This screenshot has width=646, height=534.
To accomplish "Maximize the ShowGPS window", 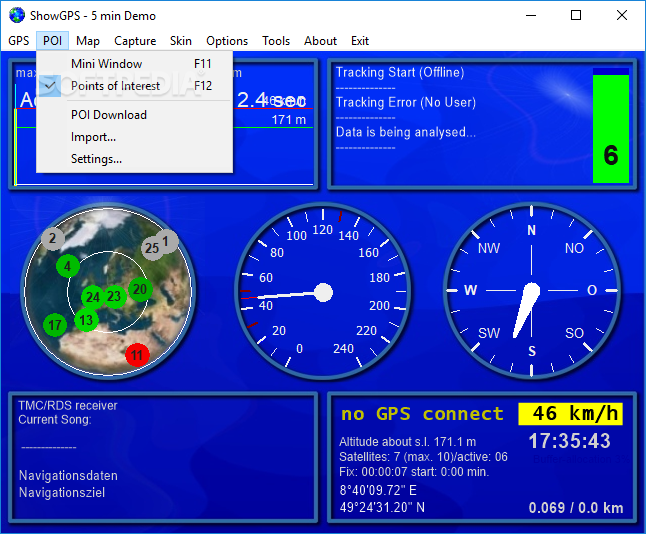I will pos(576,16).
